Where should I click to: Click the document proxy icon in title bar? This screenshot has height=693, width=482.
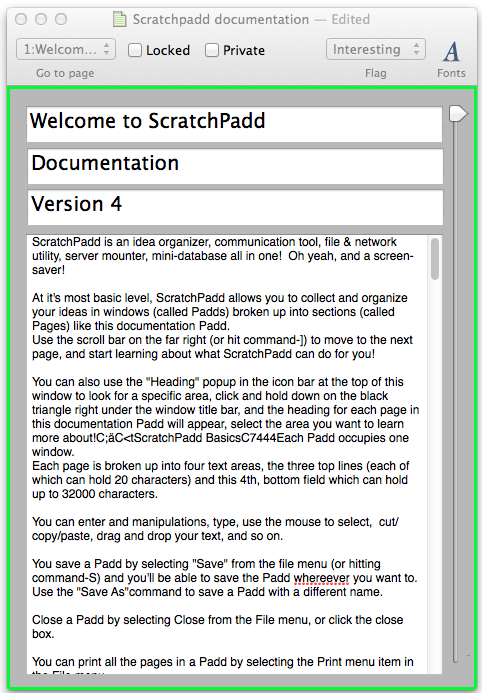pyautogui.click(x=120, y=19)
